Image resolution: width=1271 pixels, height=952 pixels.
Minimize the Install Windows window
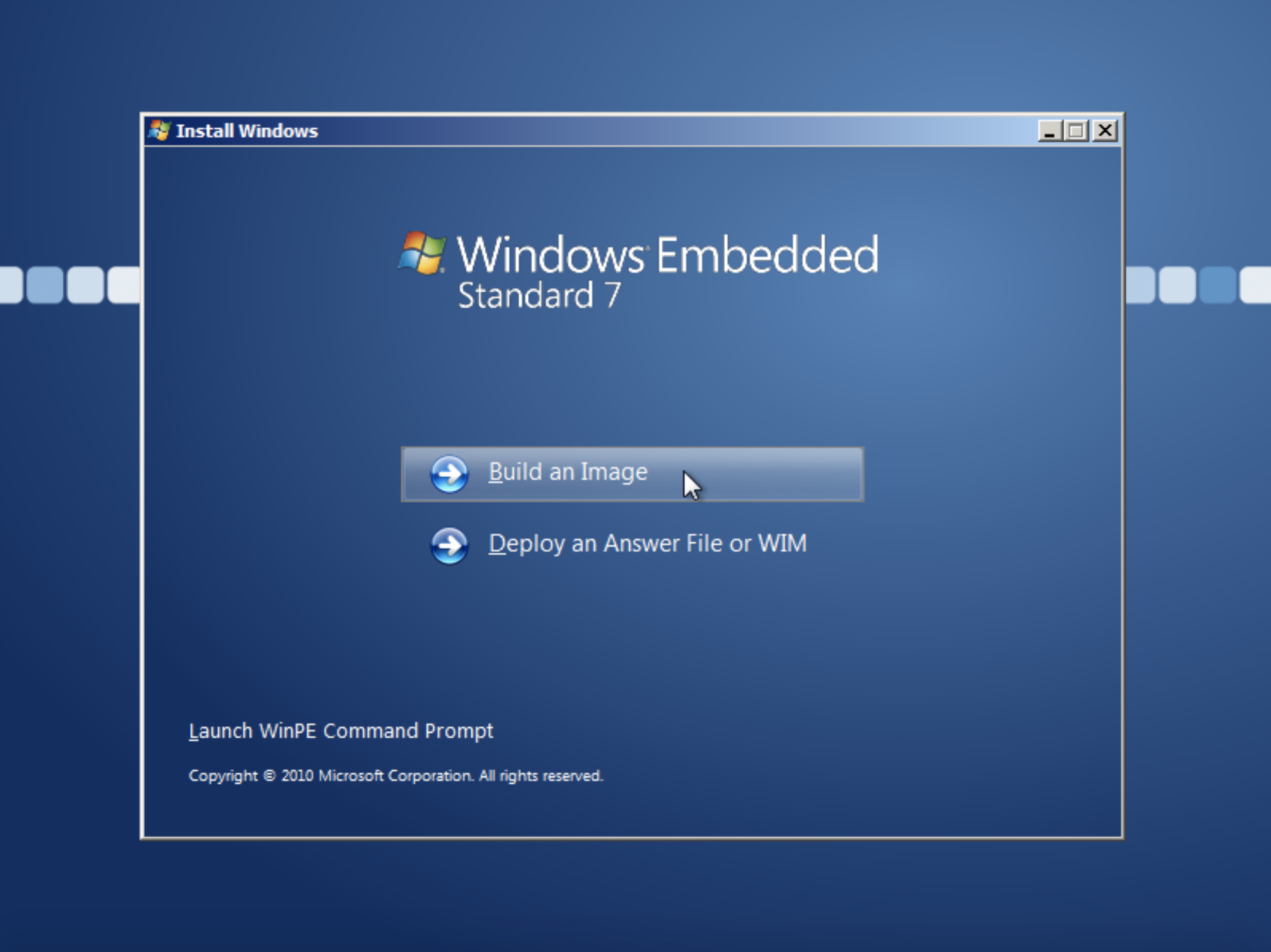coord(1049,131)
